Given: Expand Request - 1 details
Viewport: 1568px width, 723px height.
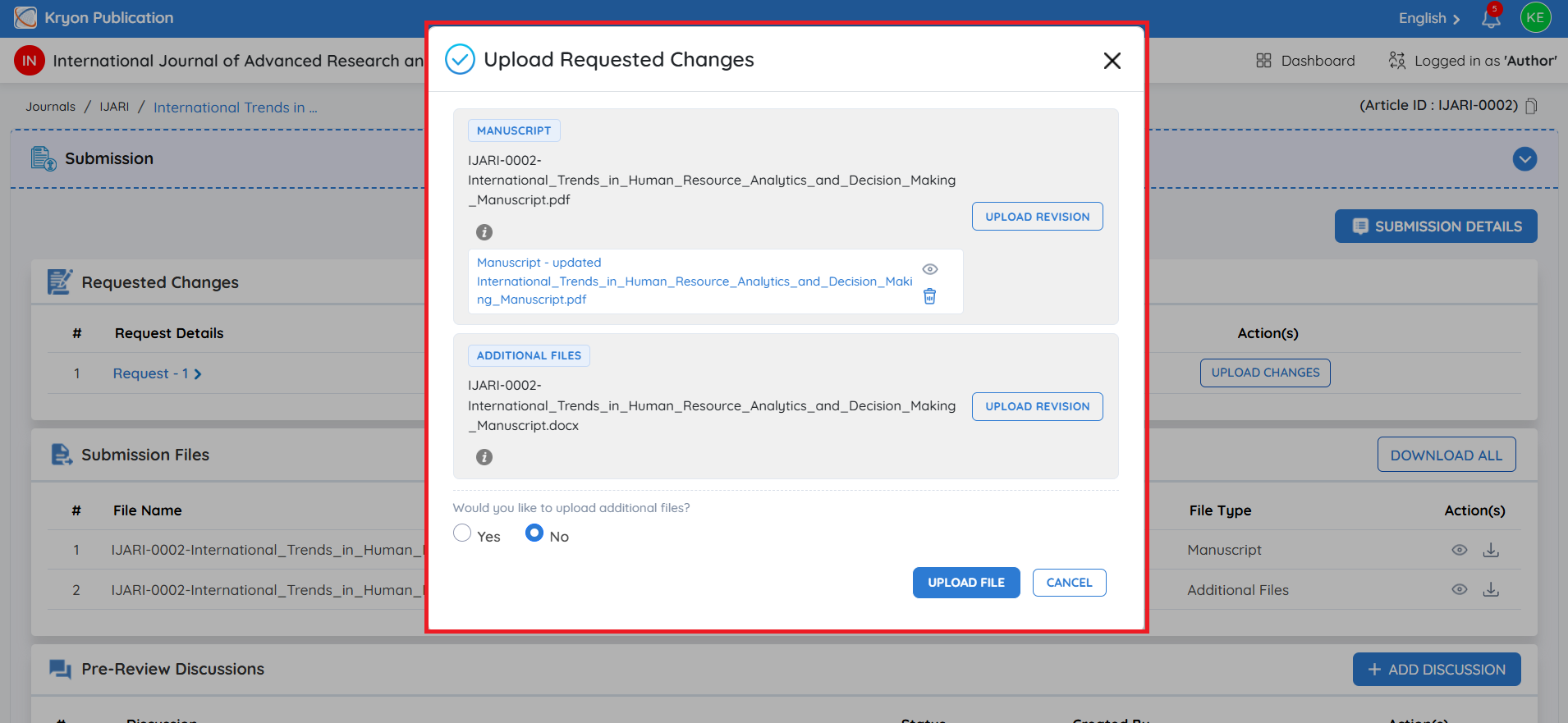Looking at the screenshot, I should pyautogui.click(x=157, y=373).
